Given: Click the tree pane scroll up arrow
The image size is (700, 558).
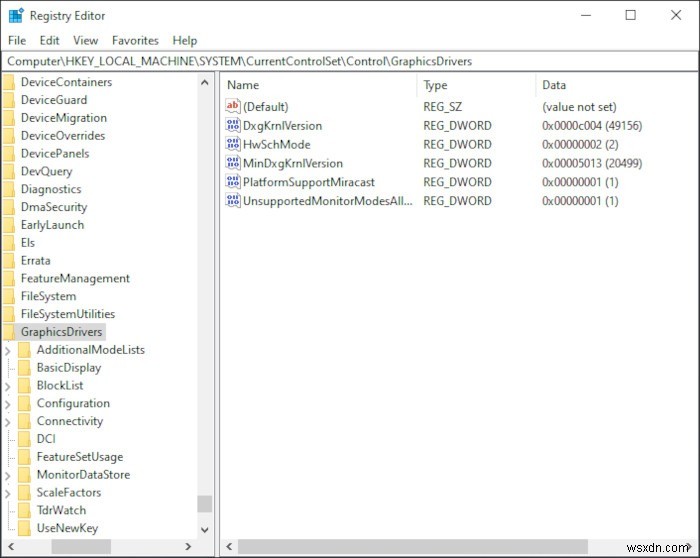Looking at the screenshot, I should pyautogui.click(x=204, y=82).
